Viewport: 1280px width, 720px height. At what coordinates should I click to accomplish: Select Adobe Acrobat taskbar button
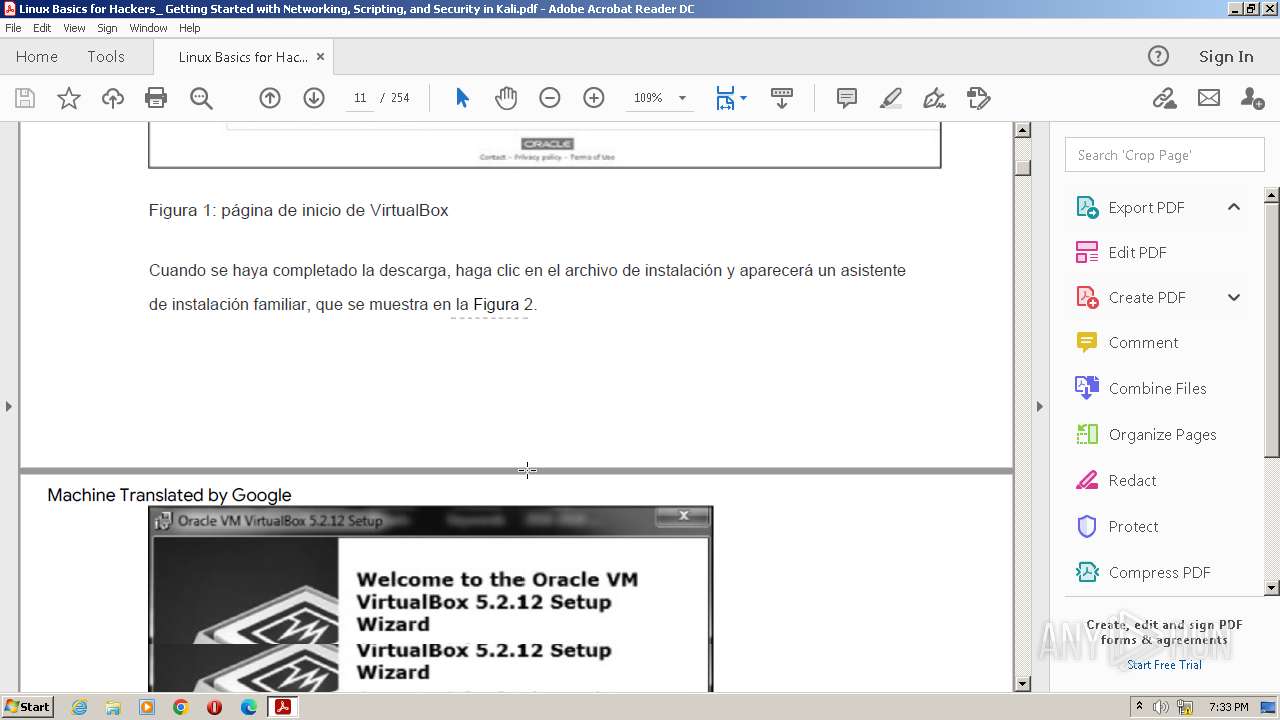(x=283, y=707)
